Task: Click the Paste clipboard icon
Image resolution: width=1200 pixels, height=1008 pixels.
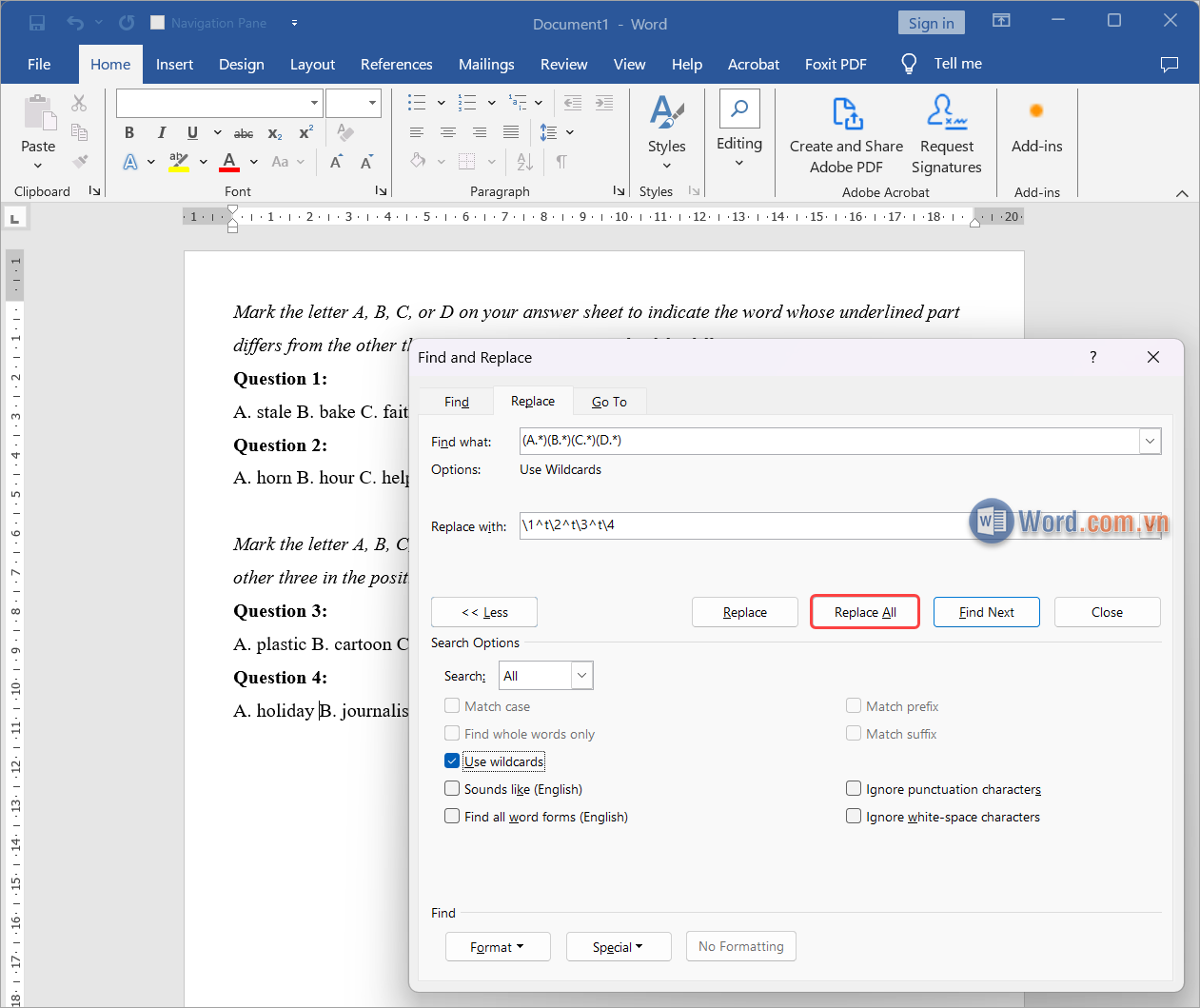Action: pyautogui.click(x=39, y=111)
